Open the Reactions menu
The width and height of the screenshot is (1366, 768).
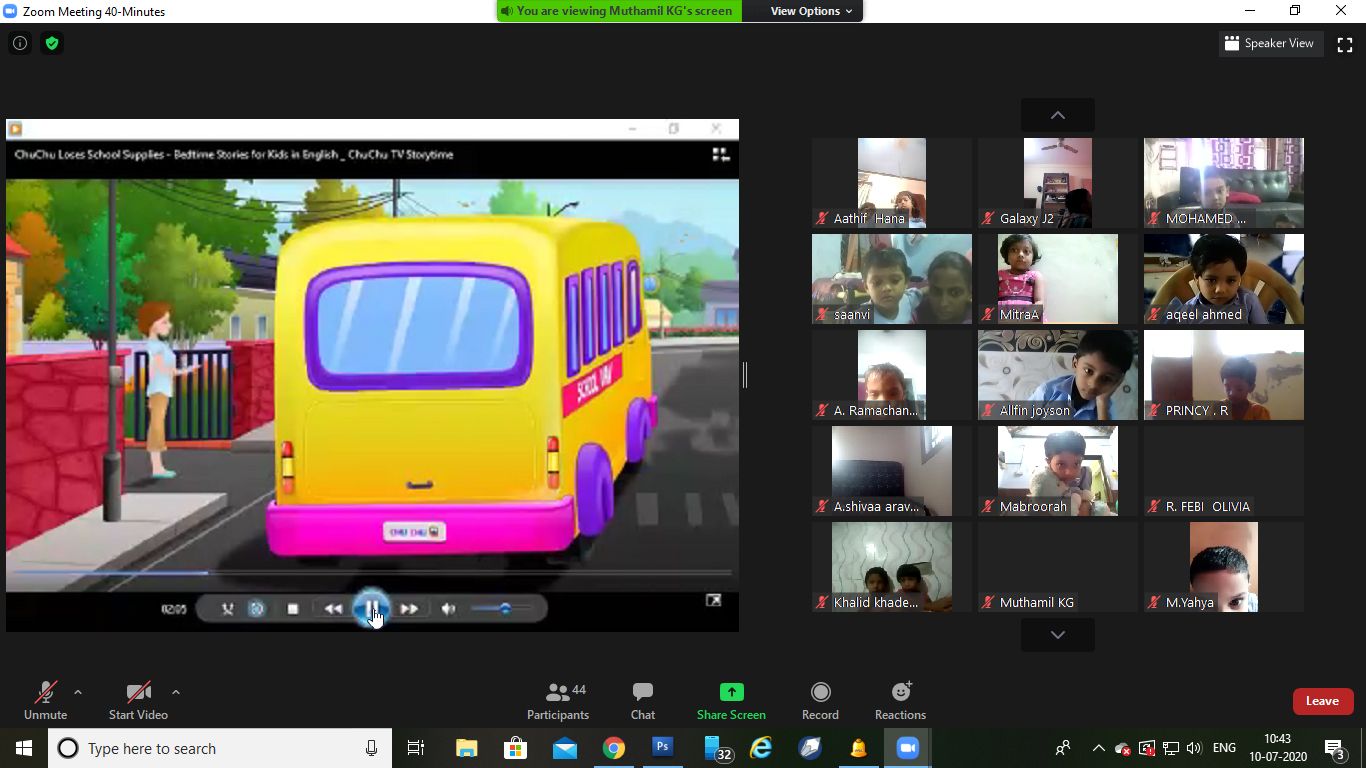(900, 700)
